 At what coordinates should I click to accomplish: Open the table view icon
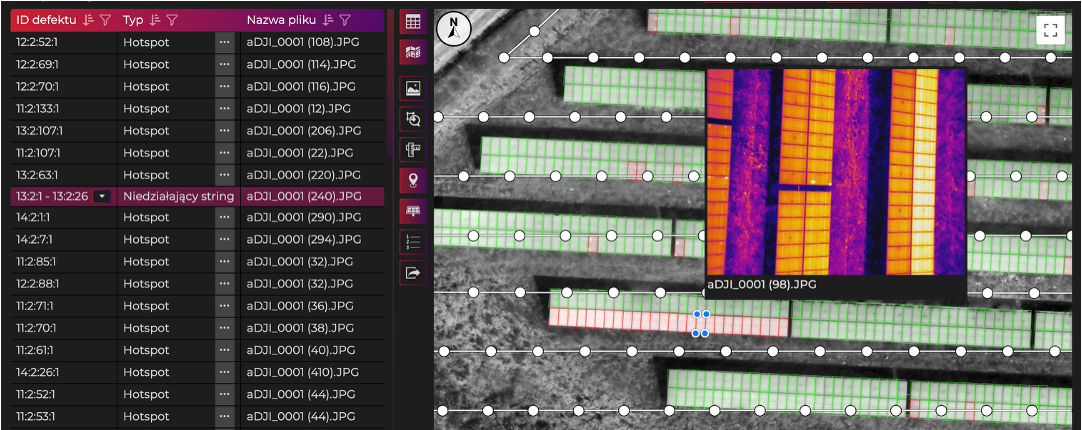pos(413,21)
